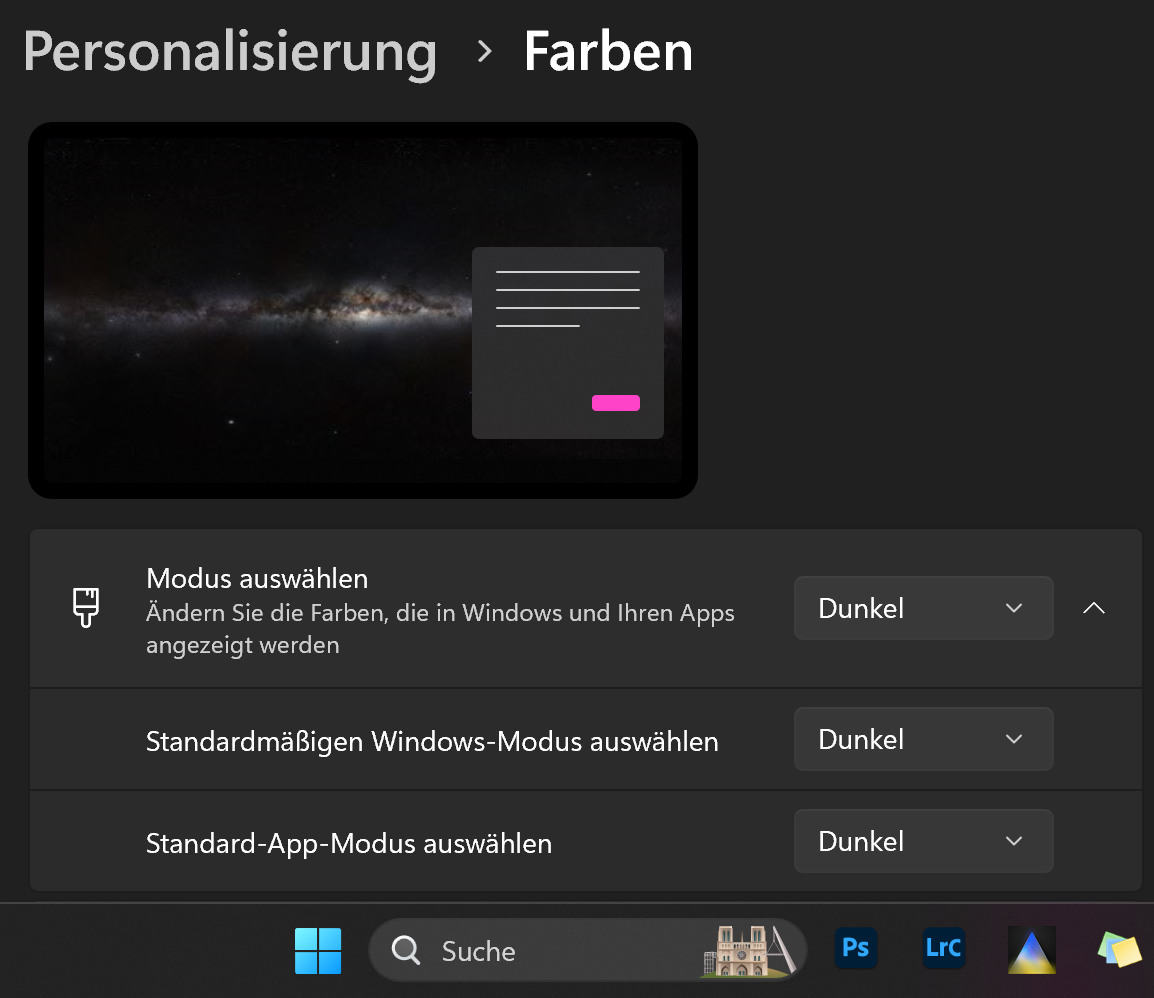Click the prism app icon in the taskbar
This screenshot has width=1154, height=998.
click(x=1031, y=950)
